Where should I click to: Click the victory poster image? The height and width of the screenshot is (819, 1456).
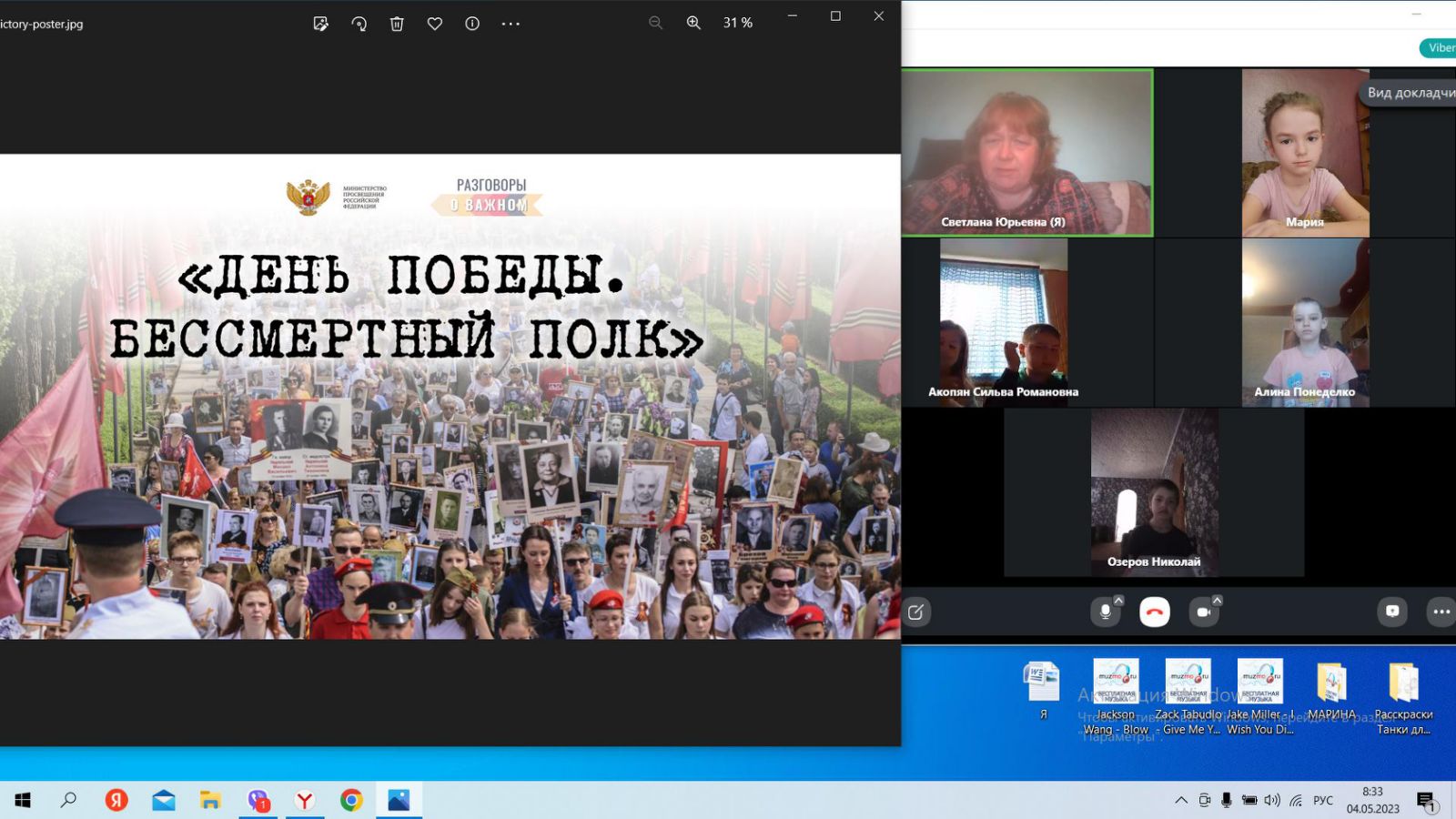click(450, 397)
